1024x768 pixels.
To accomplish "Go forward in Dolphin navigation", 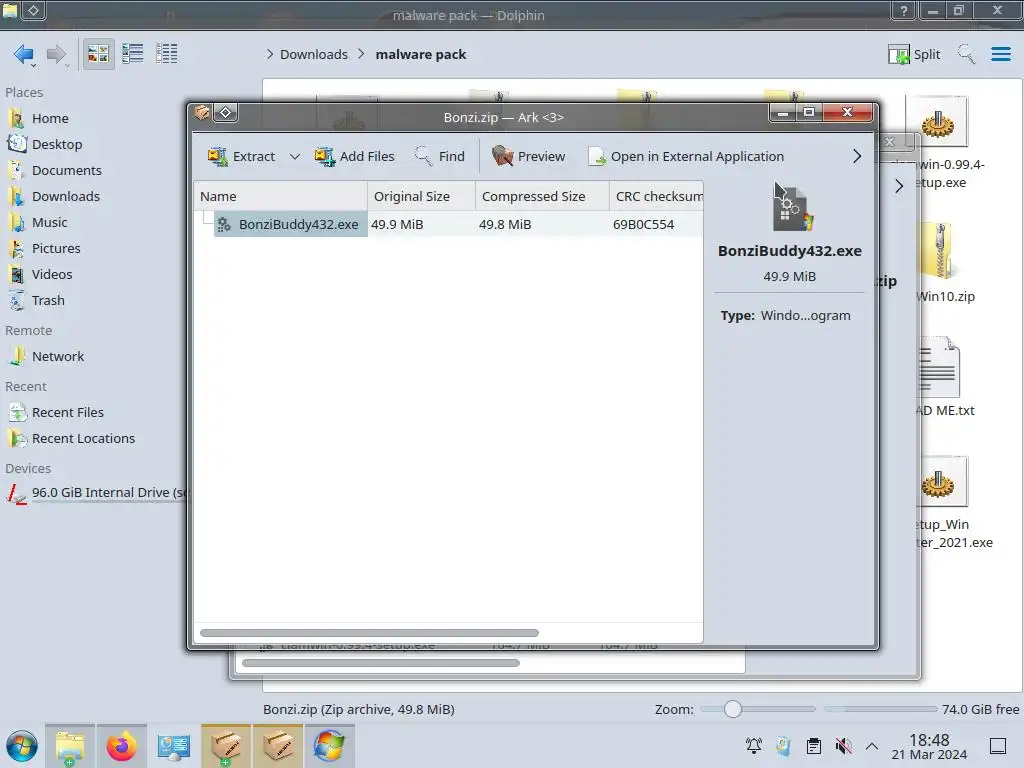I will (57, 54).
